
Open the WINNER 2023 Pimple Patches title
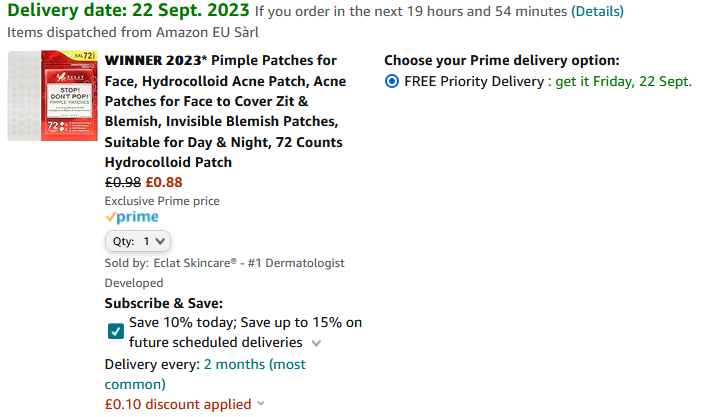(x=226, y=111)
